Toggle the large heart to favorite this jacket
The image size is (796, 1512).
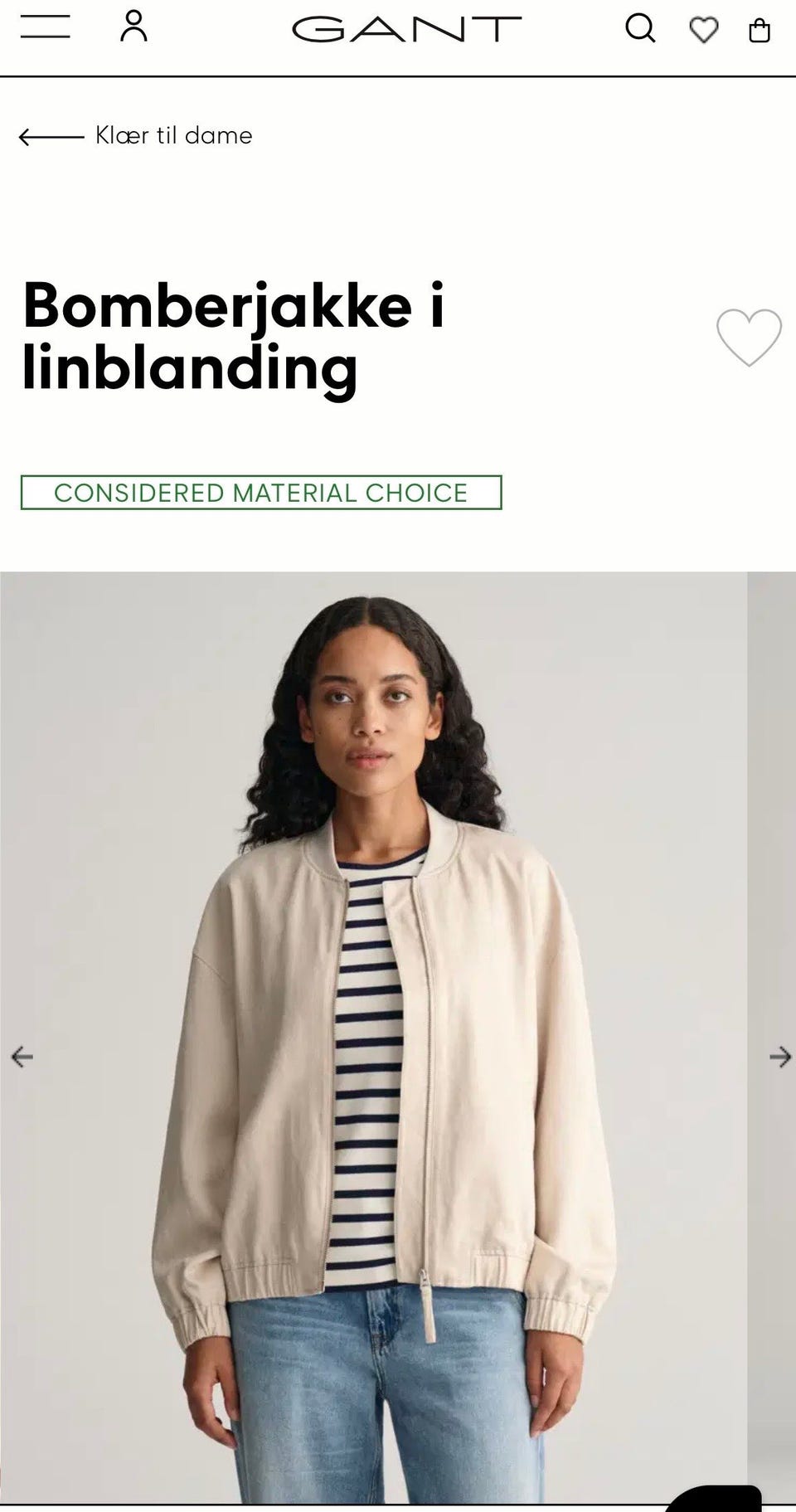click(749, 337)
